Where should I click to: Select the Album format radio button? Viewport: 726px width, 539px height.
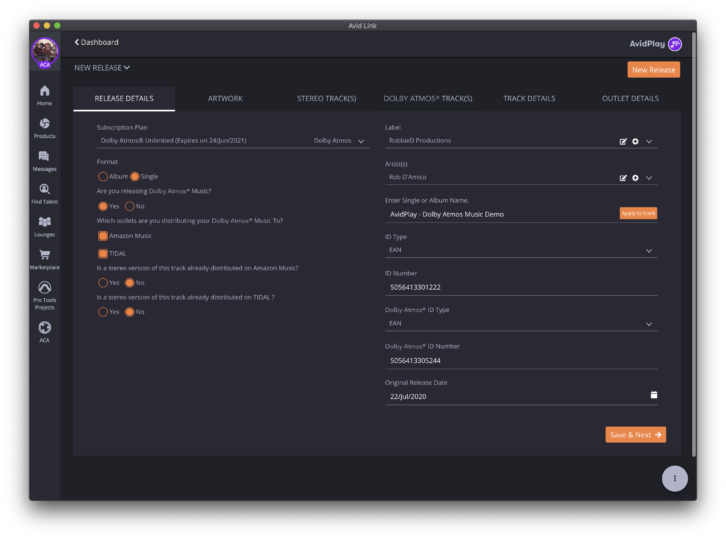pos(103,176)
